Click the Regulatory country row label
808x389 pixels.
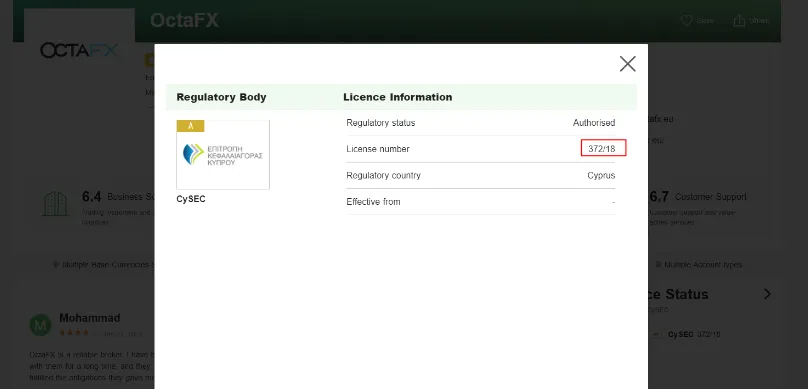[383, 175]
